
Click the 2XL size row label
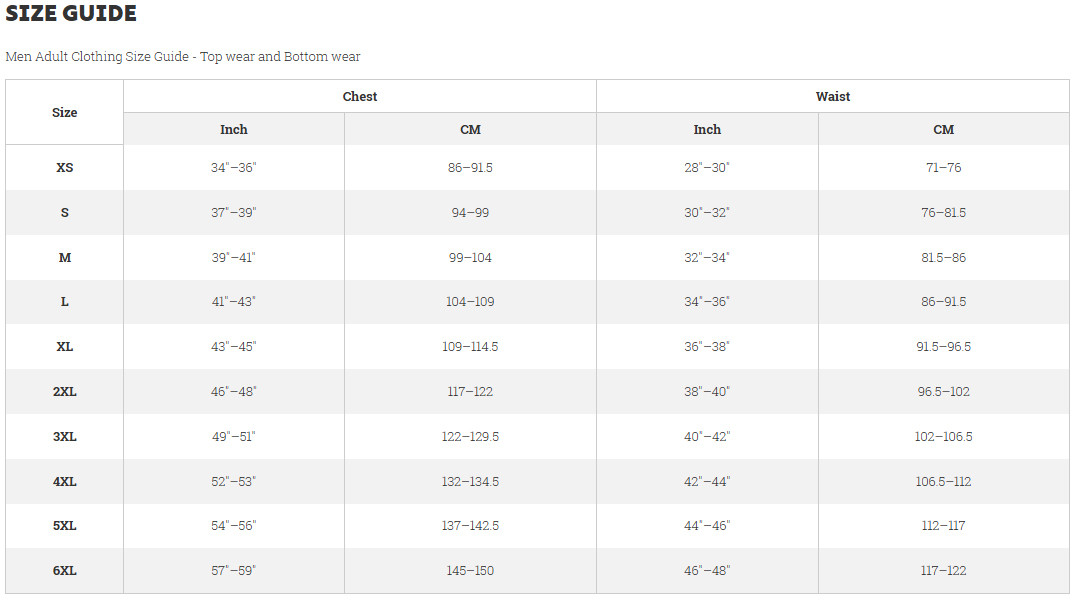(x=65, y=391)
